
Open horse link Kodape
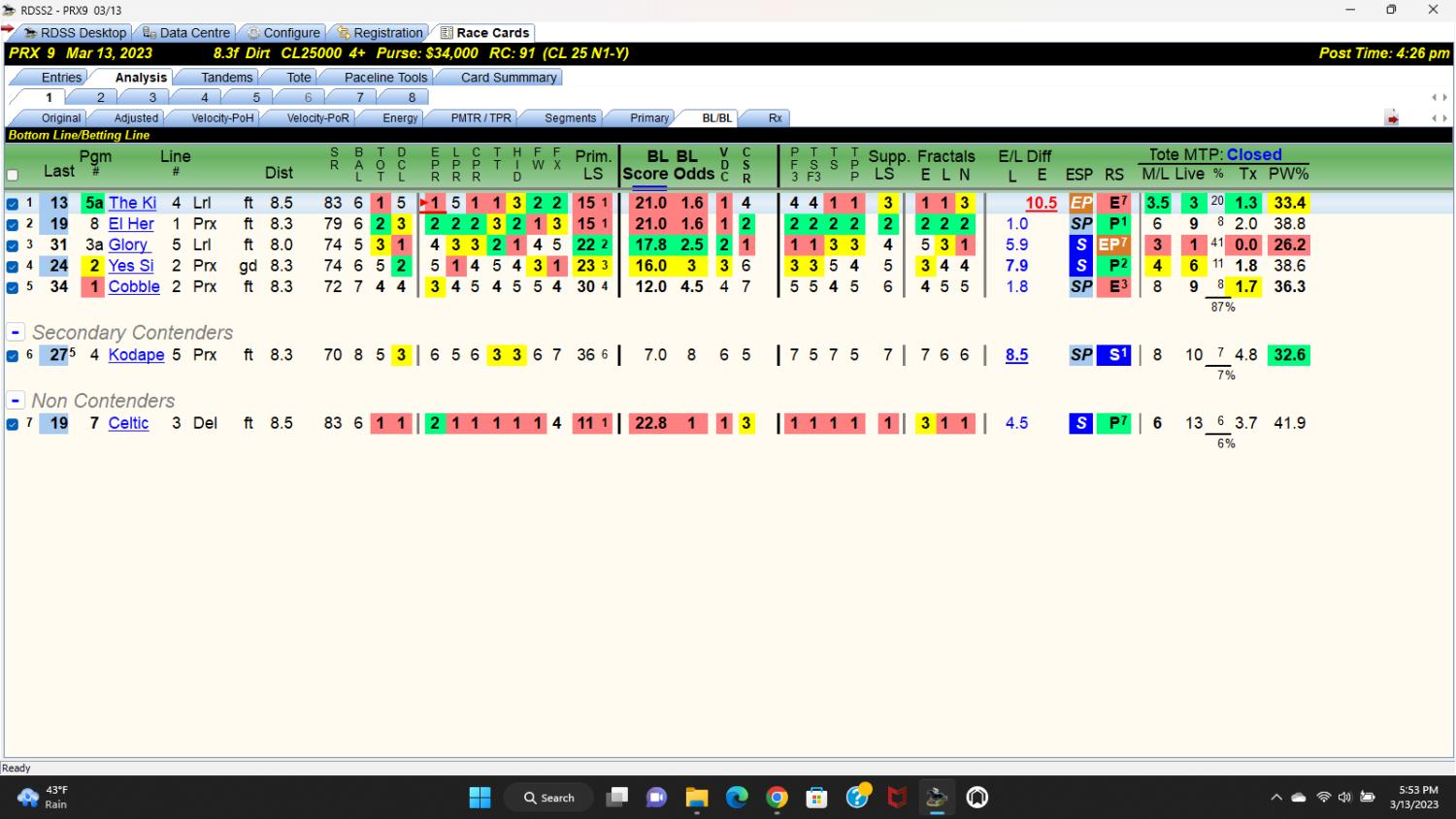(136, 354)
